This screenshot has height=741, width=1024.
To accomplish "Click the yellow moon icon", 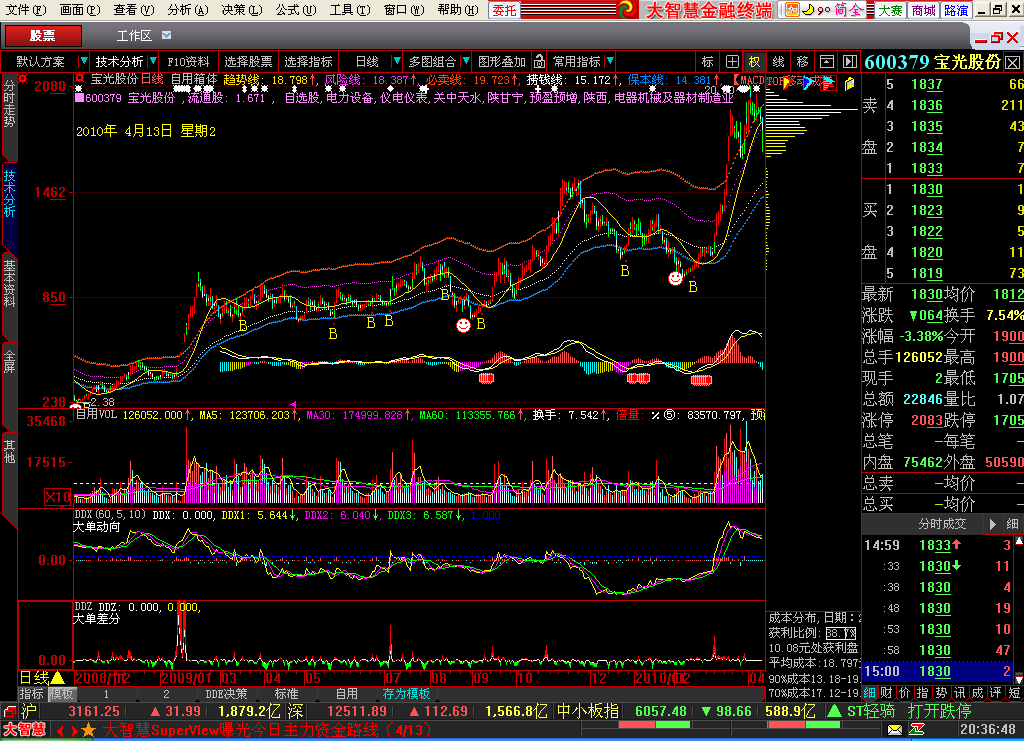I will [808, 10].
